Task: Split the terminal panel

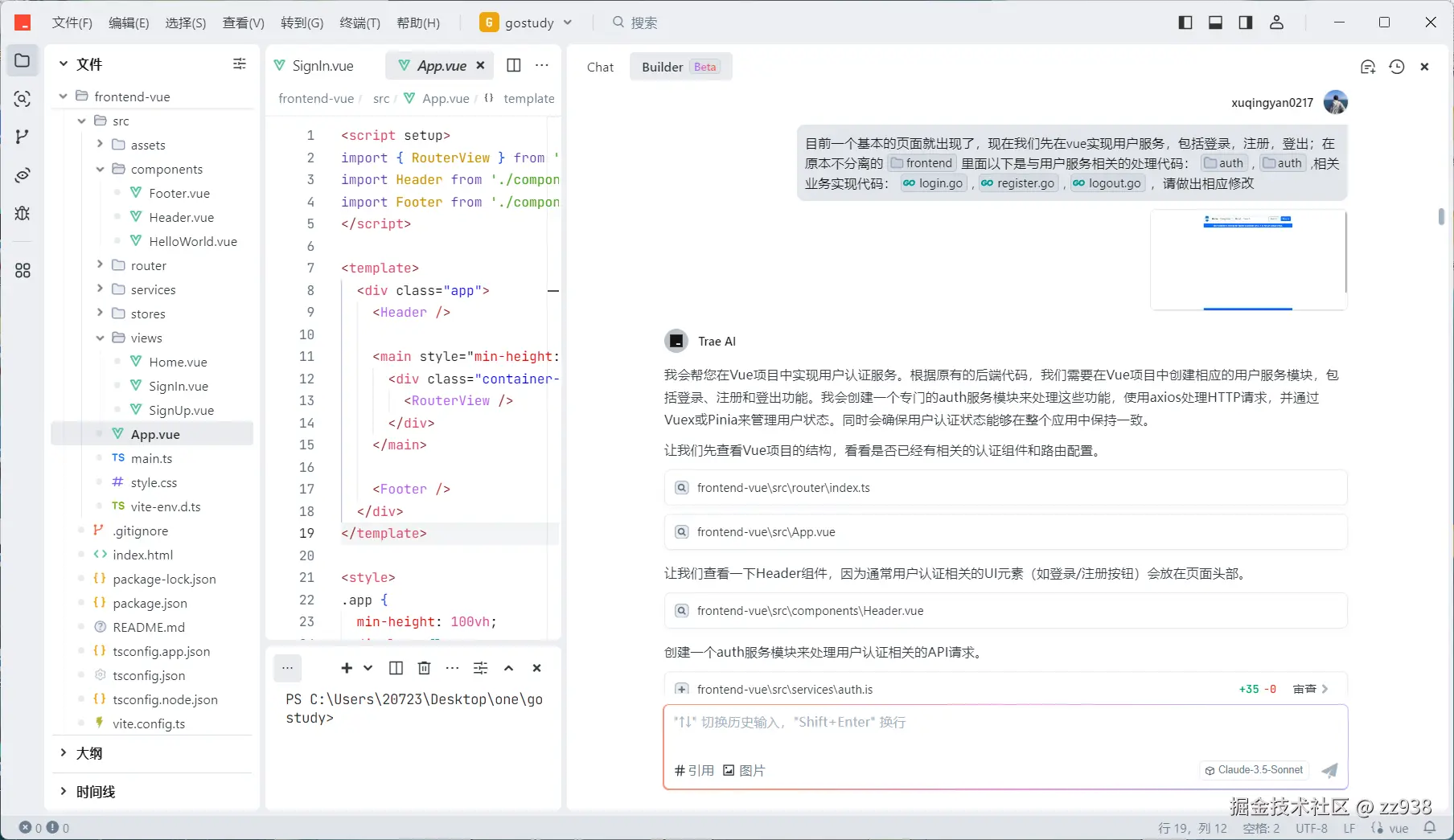Action: tap(396, 668)
